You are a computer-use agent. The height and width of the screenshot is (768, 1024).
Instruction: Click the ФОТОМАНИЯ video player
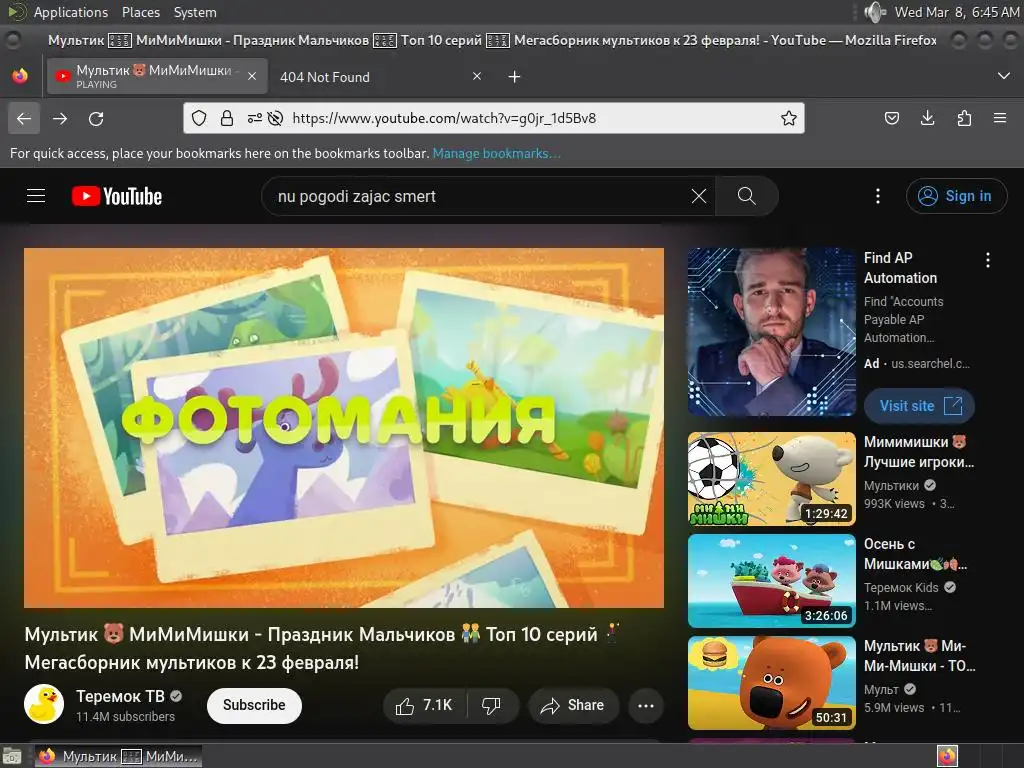tap(344, 428)
